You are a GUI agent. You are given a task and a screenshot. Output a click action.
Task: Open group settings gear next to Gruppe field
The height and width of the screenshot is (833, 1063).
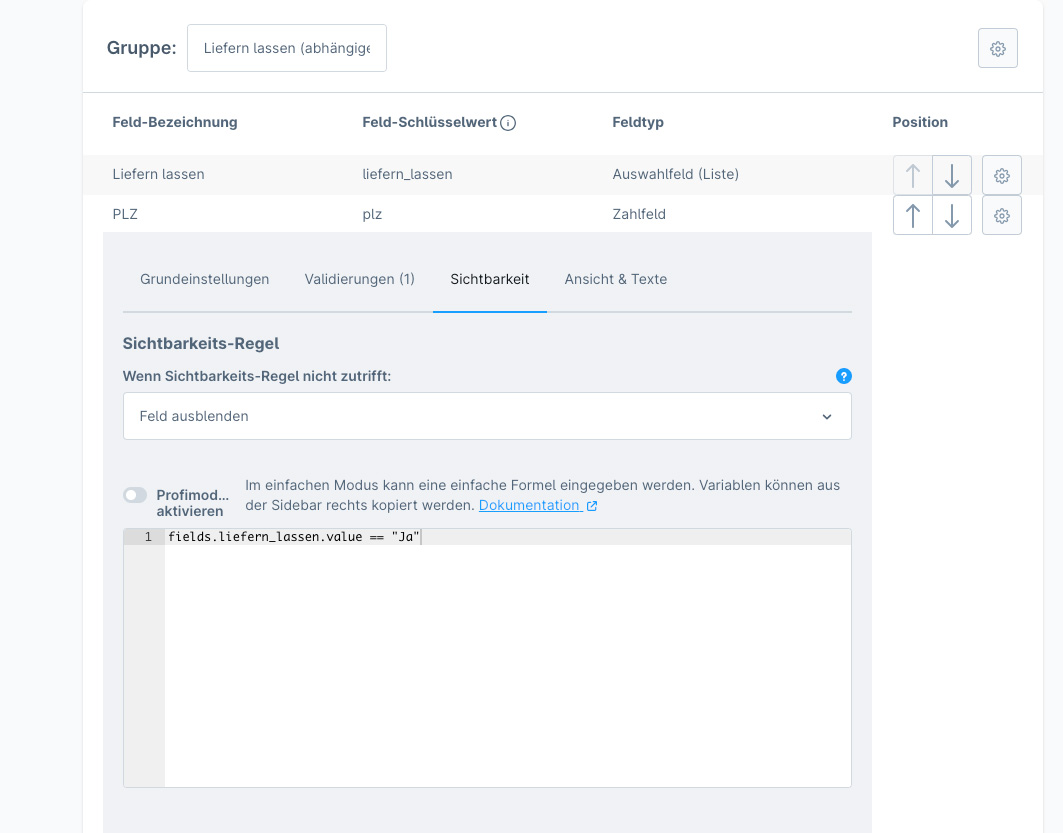click(997, 48)
